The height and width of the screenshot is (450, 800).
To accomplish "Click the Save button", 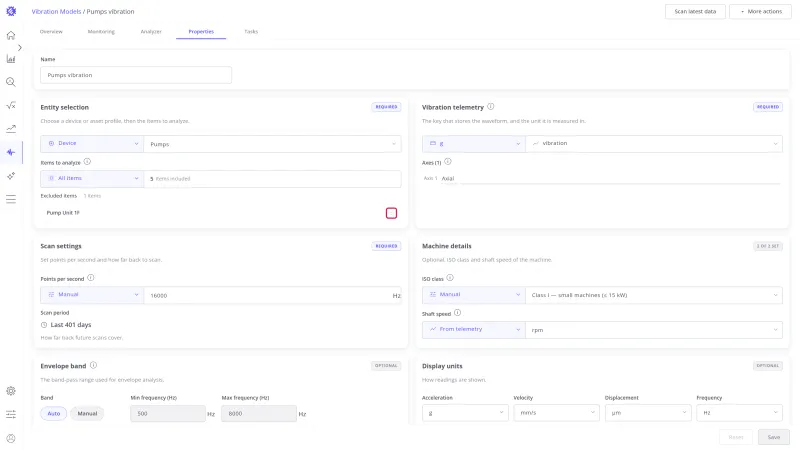I will (774, 437).
